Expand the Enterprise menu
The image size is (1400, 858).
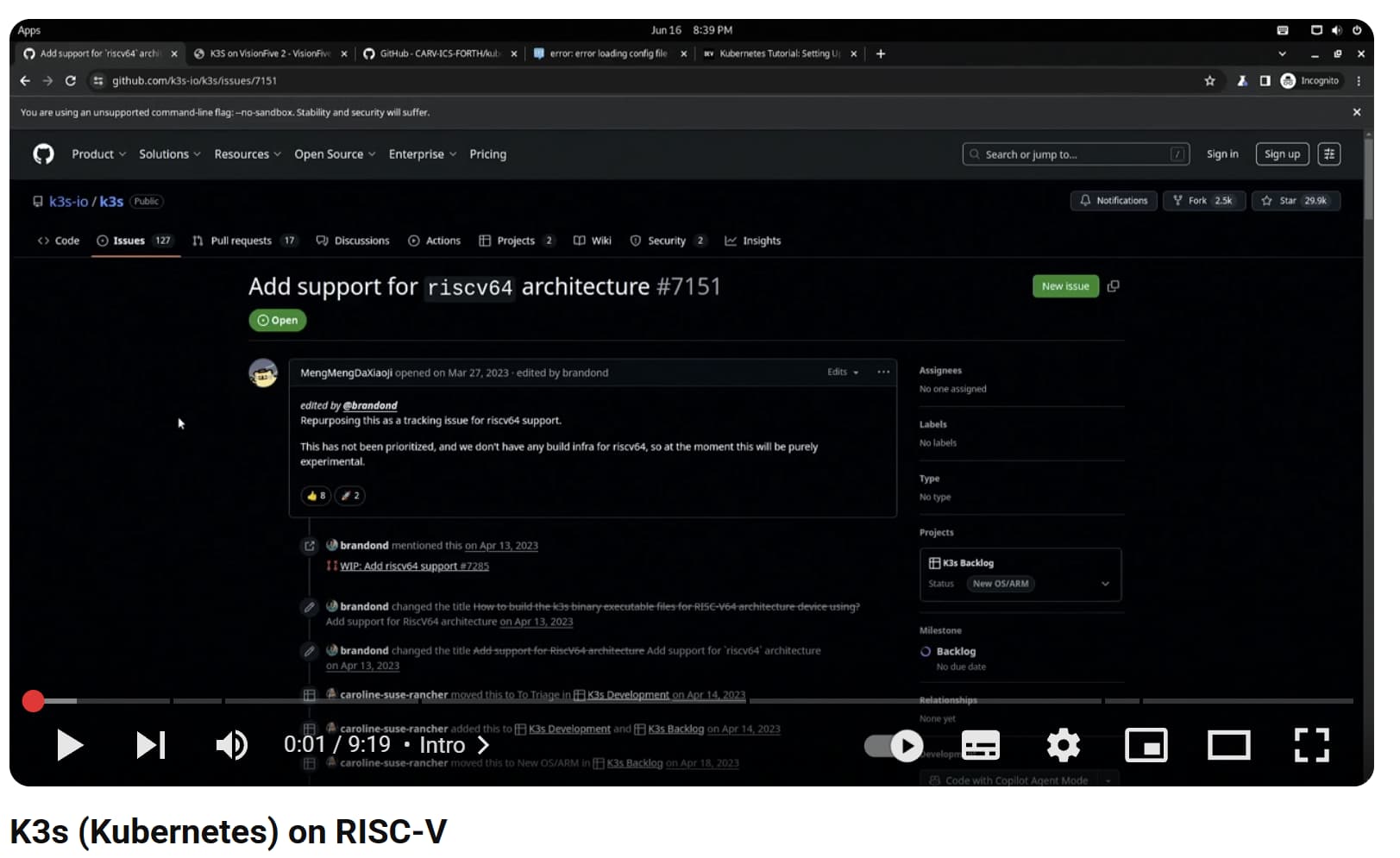tap(422, 154)
